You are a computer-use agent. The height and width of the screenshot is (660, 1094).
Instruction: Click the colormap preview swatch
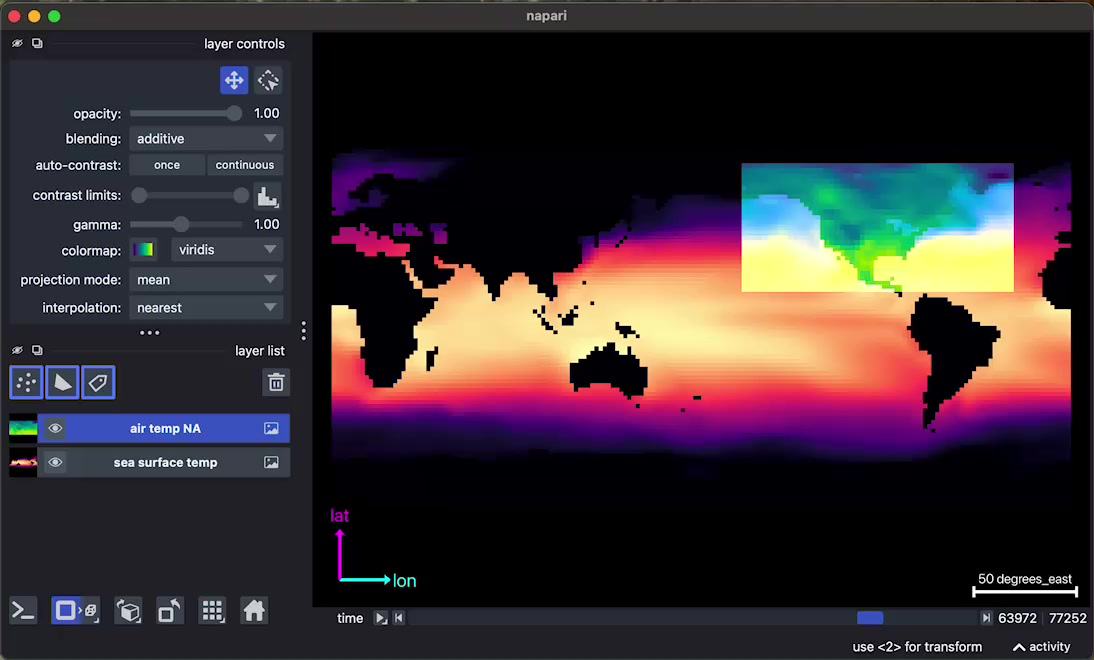[143, 250]
